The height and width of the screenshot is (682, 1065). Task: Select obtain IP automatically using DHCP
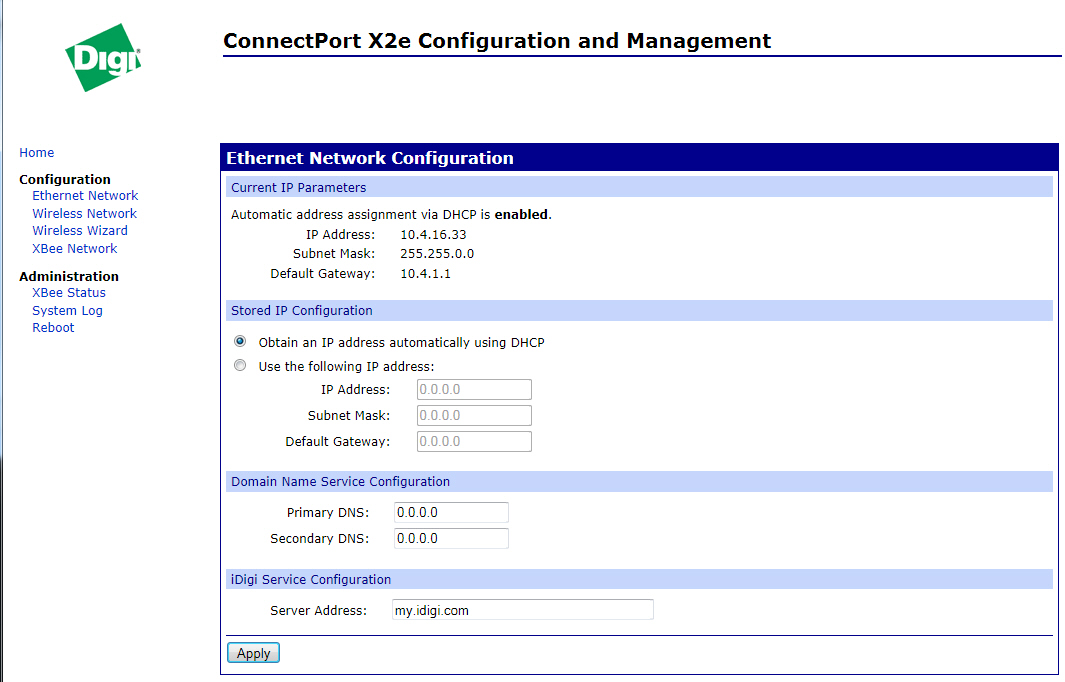[240, 342]
